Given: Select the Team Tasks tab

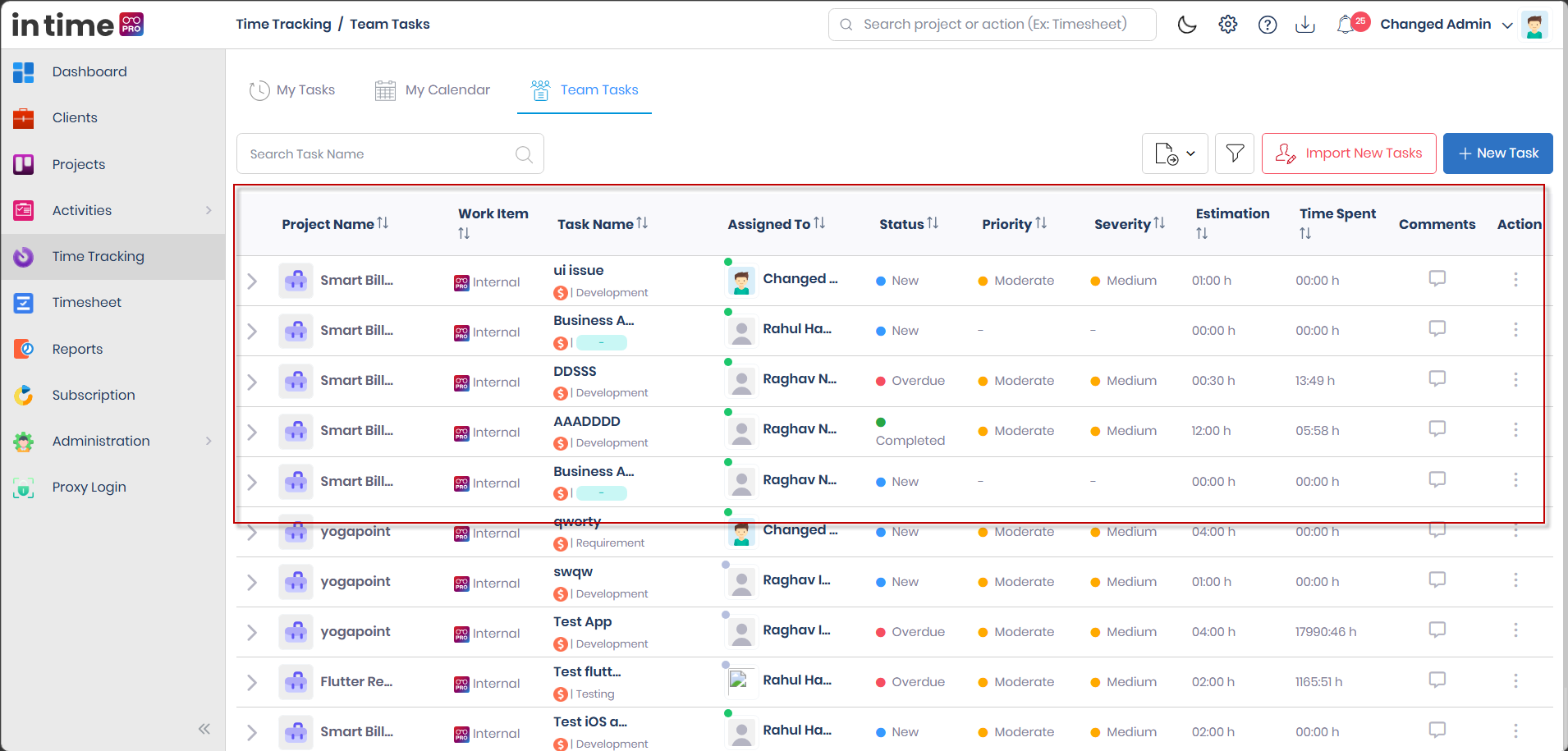Looking at the screenshot, I should (585, 90).
